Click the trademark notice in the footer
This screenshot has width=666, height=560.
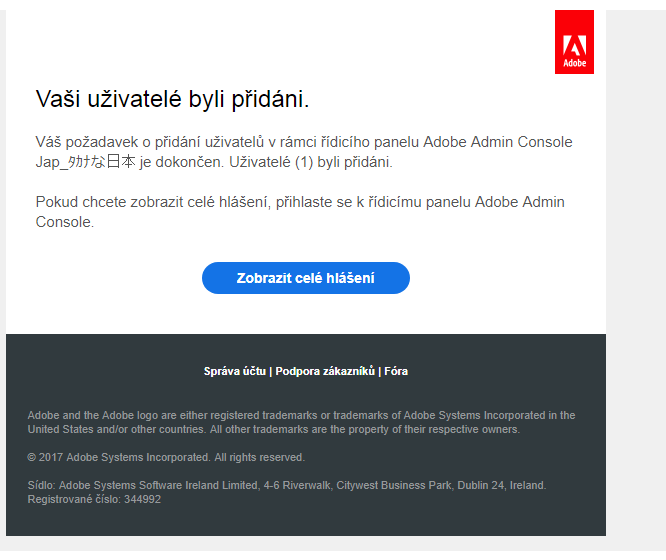tap(301, 422)
